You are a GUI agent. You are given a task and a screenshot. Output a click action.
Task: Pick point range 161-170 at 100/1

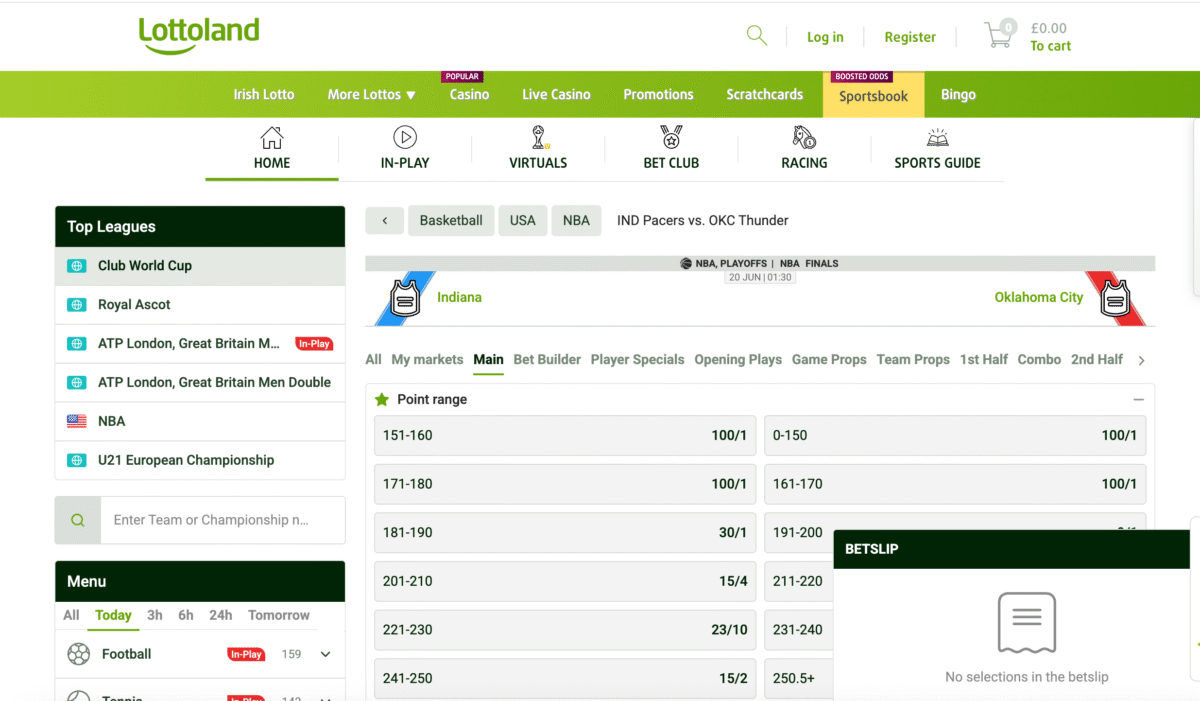pos(955,484)
